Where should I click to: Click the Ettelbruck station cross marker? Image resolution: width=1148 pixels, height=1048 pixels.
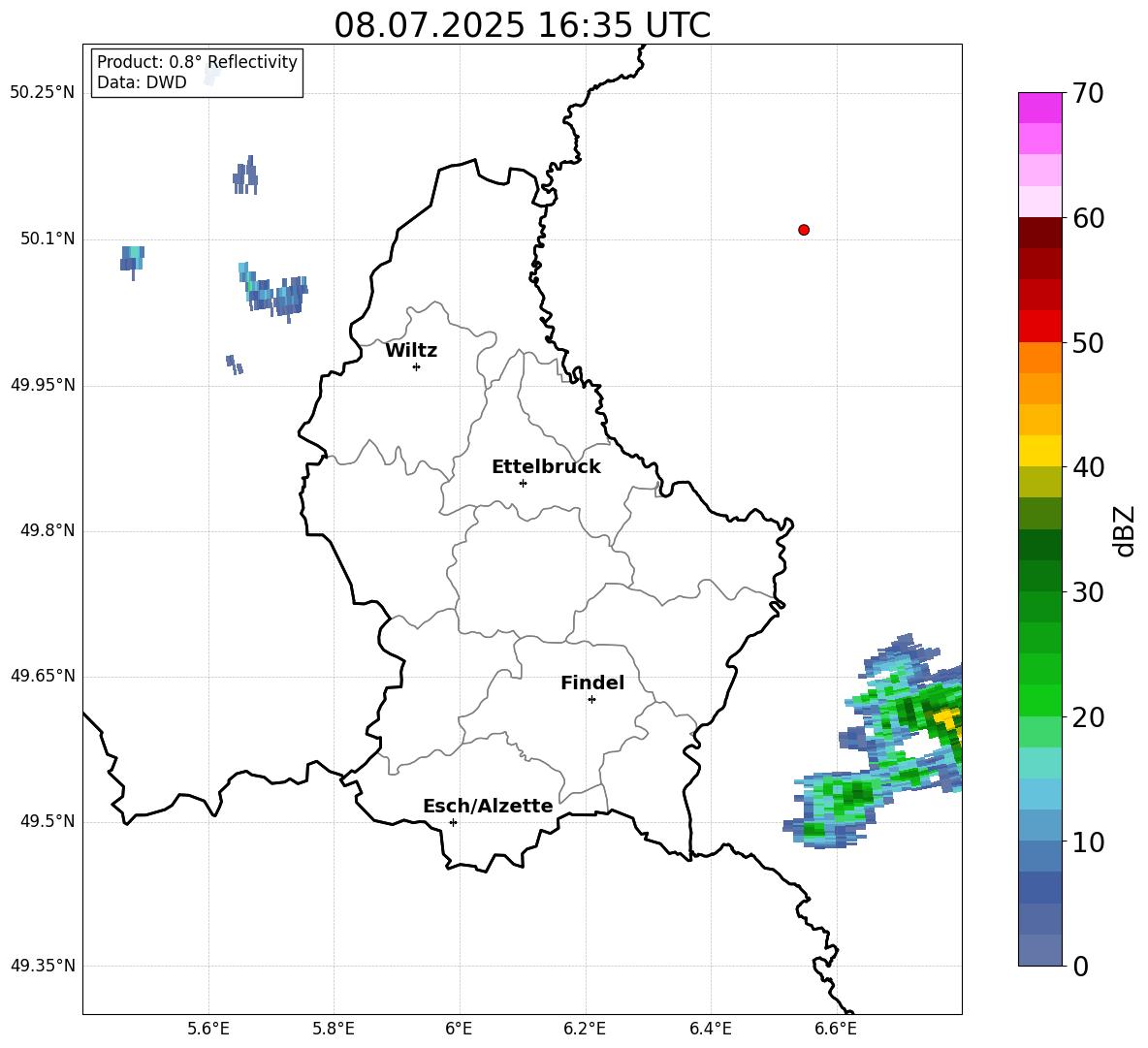click(523, 483)
